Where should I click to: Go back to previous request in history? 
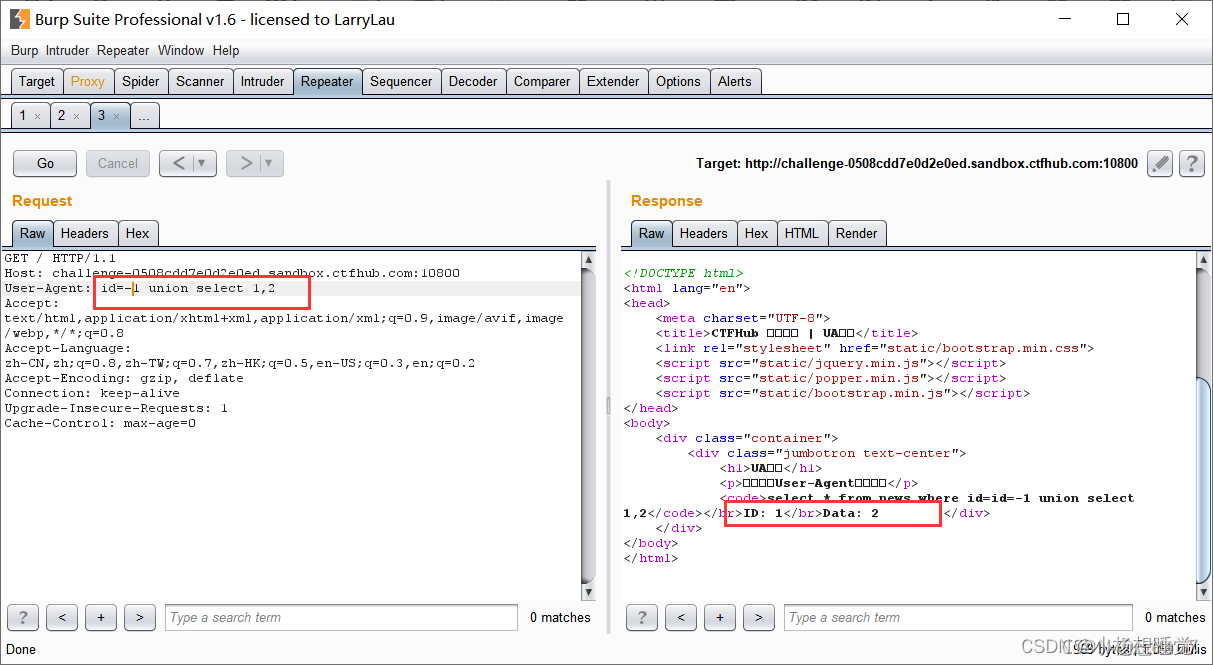coord(178,163)
